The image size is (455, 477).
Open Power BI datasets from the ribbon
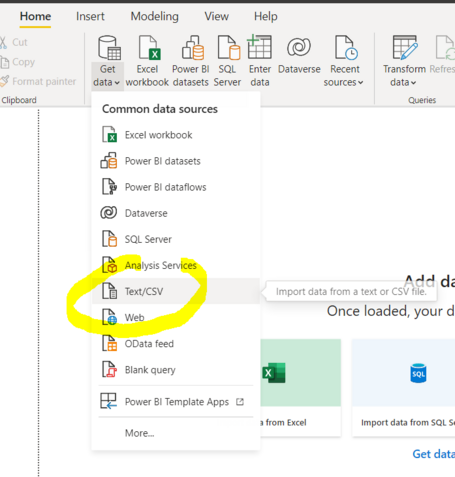click(193, 48)
